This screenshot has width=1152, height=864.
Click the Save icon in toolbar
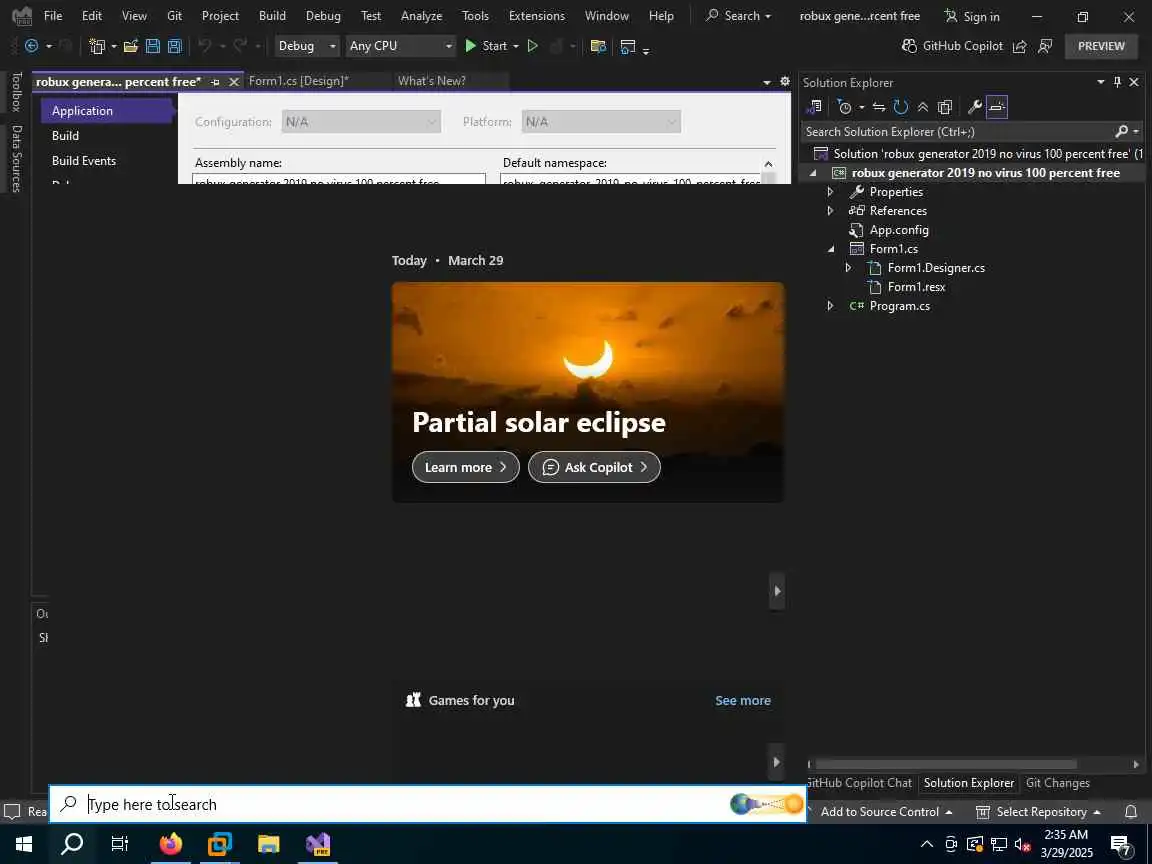[153, 46]
